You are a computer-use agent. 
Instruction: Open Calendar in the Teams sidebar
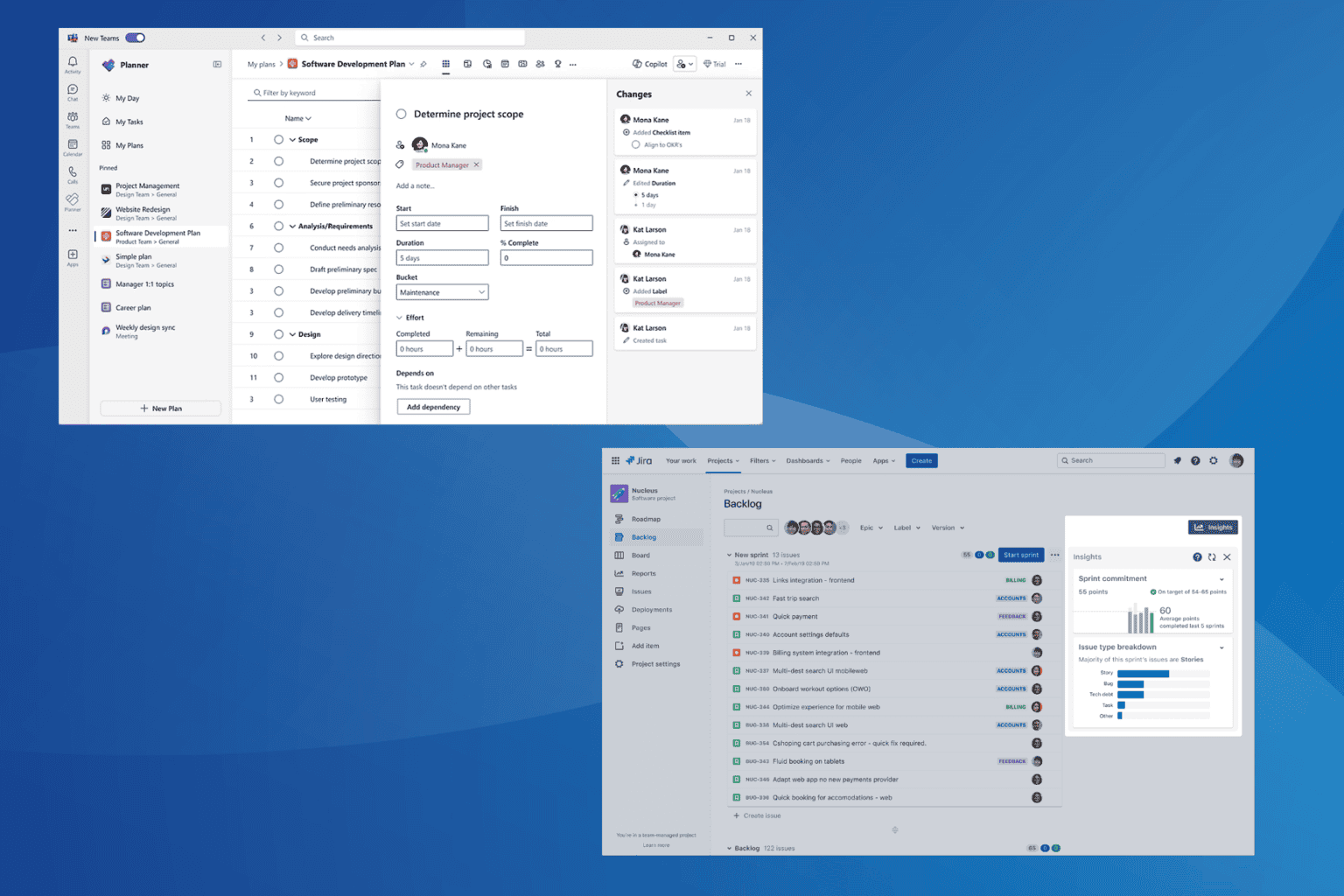coord(73,147)
